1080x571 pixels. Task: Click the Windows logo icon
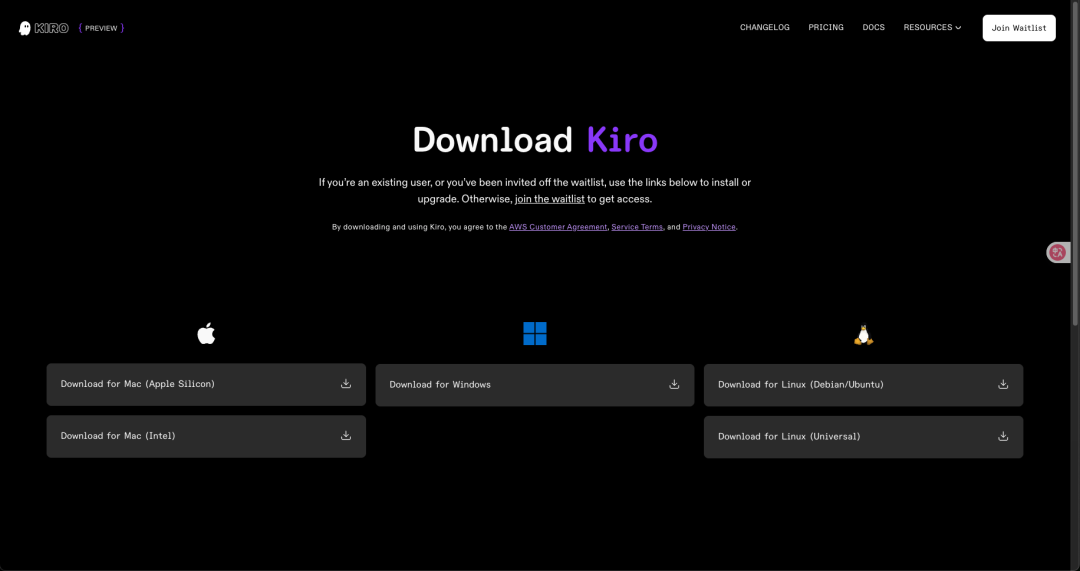534,333
